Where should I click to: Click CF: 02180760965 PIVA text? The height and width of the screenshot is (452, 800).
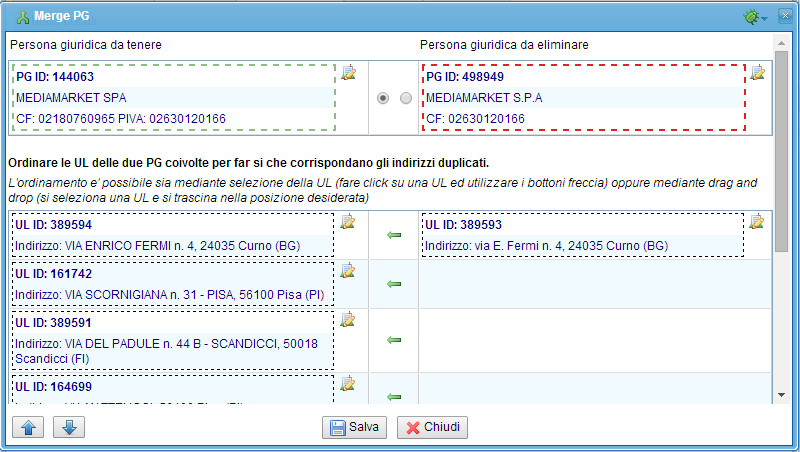(x=121, y=119)
